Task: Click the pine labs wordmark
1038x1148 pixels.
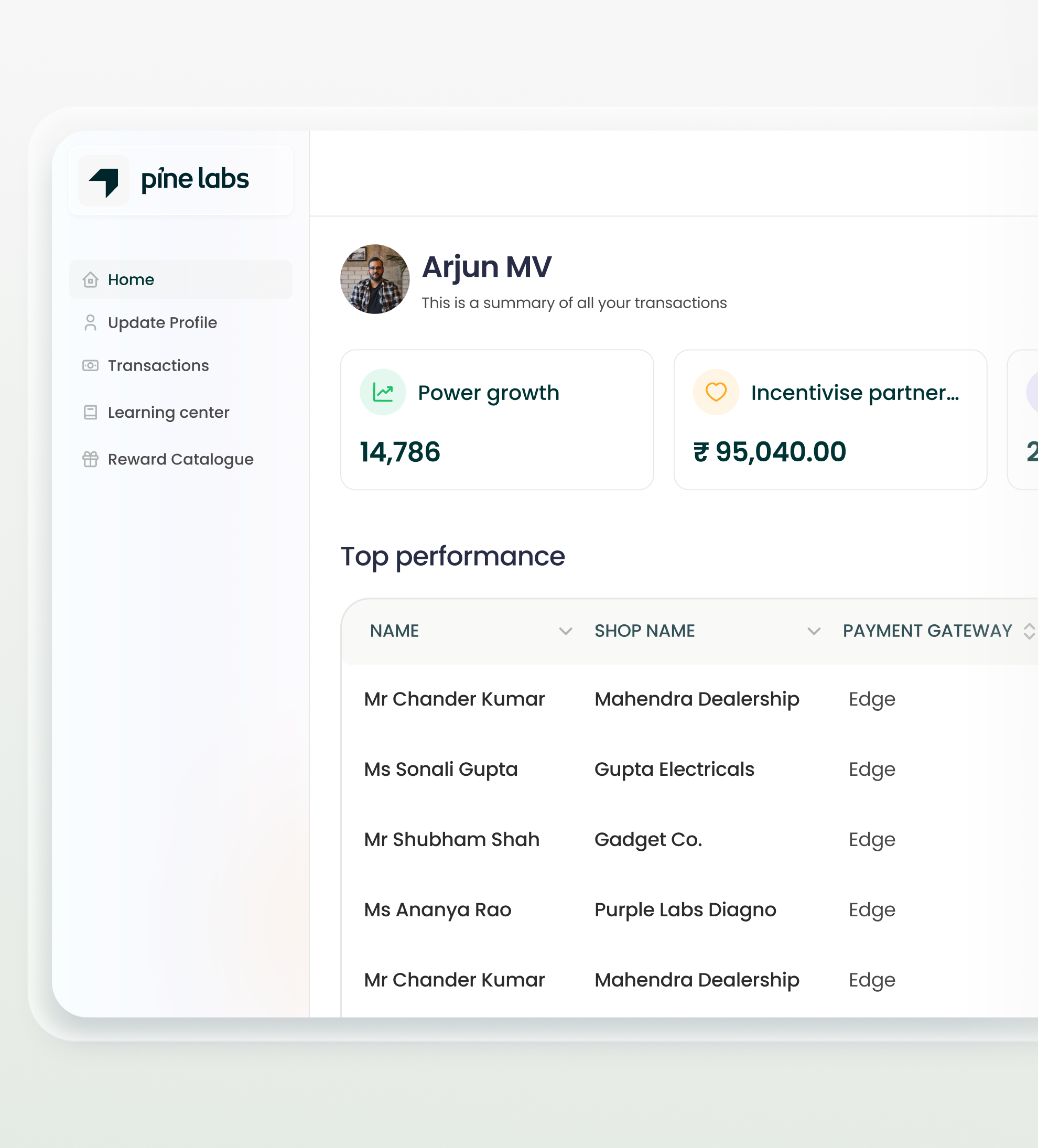Action: point(194,180)
